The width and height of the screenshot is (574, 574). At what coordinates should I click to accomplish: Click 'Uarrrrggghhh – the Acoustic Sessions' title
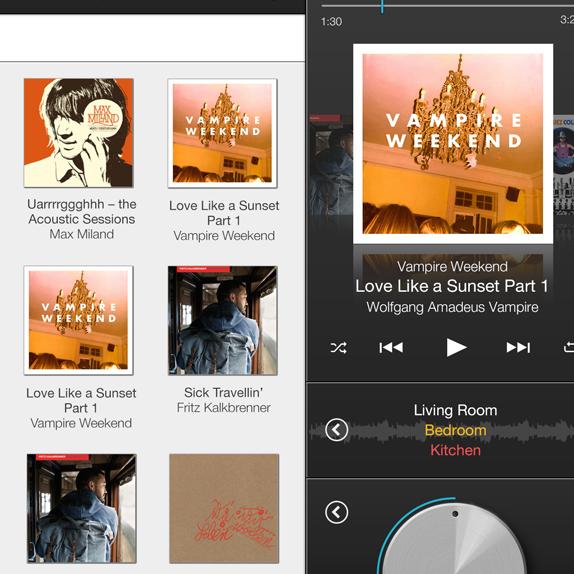pyautogui.click(x=82, y=212)
